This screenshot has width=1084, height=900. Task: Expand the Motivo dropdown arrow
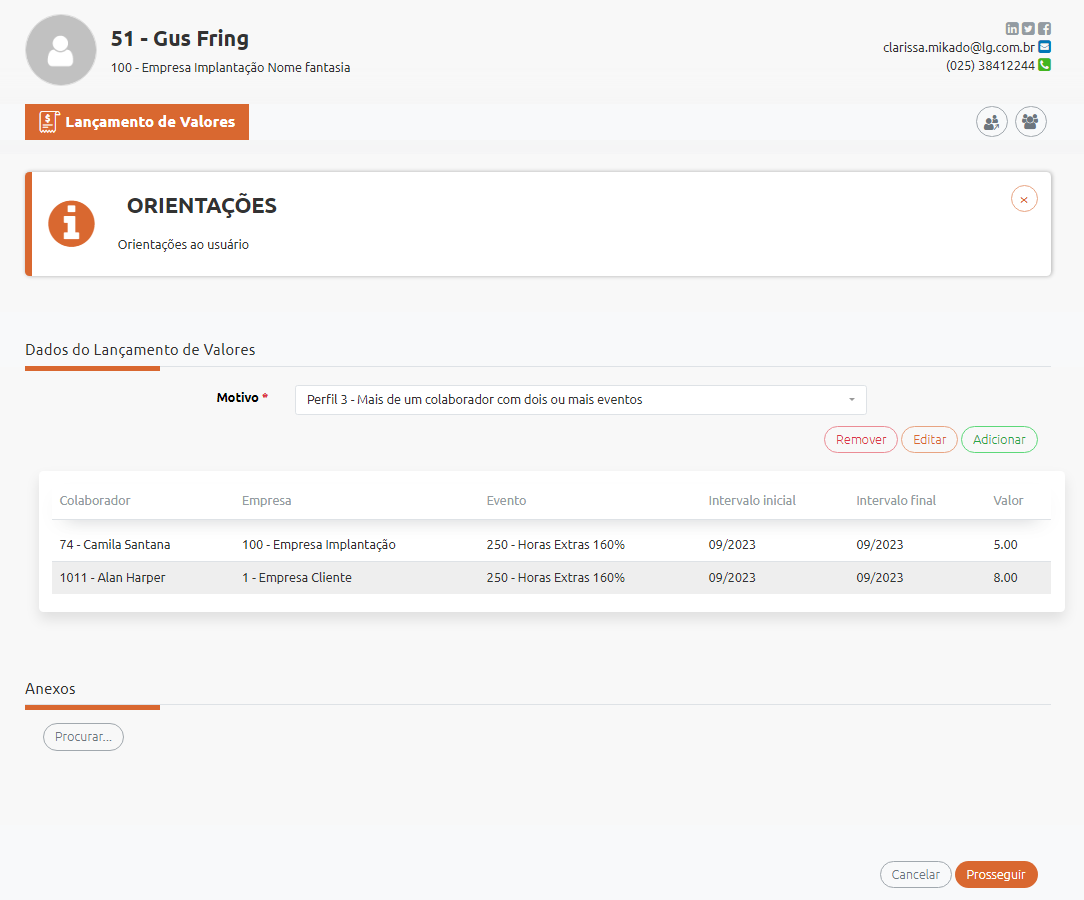pos(852,400)
